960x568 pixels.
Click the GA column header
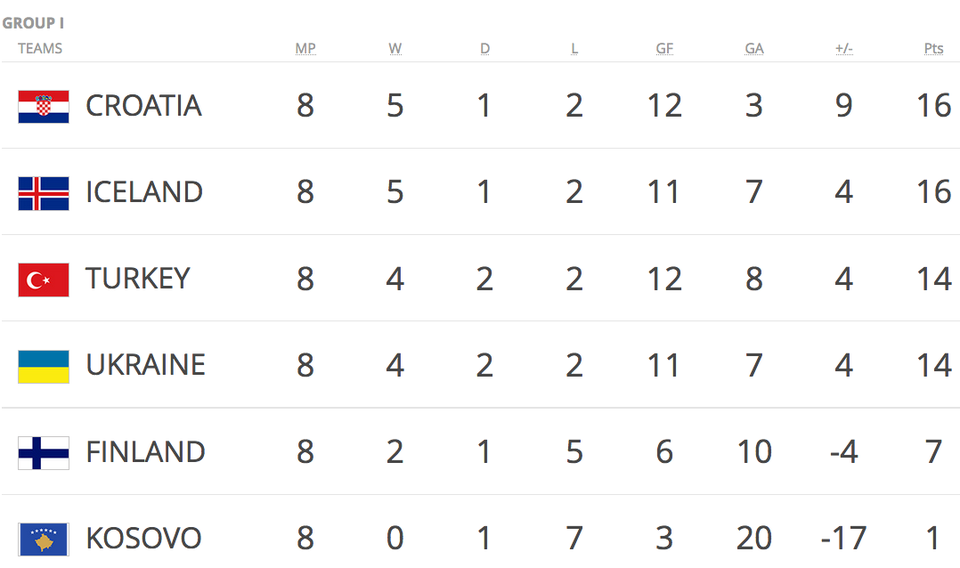pos(754,48)
